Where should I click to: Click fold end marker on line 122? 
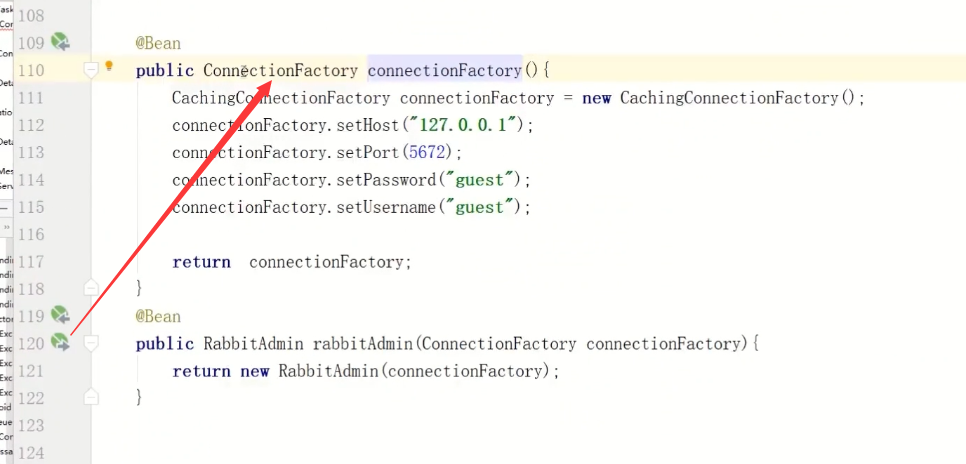91,397
